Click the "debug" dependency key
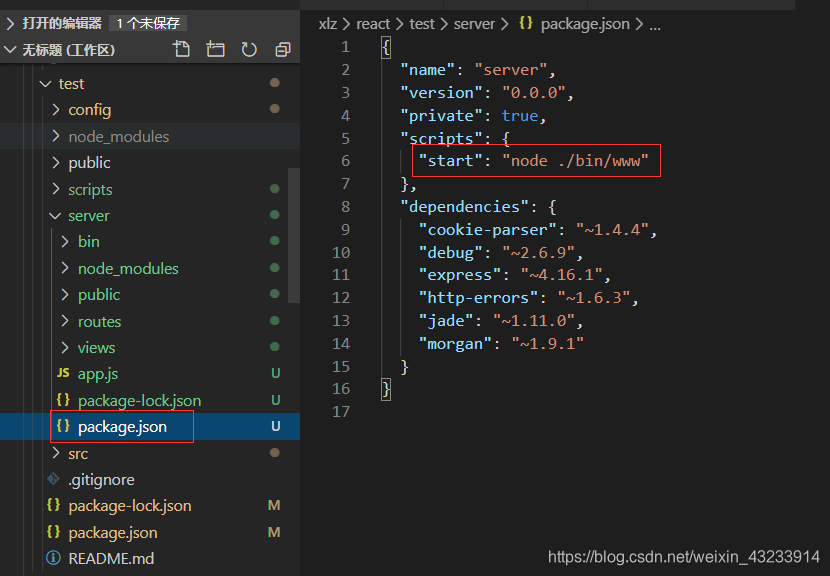Screen dimensions: 830x576 [450, 253]
